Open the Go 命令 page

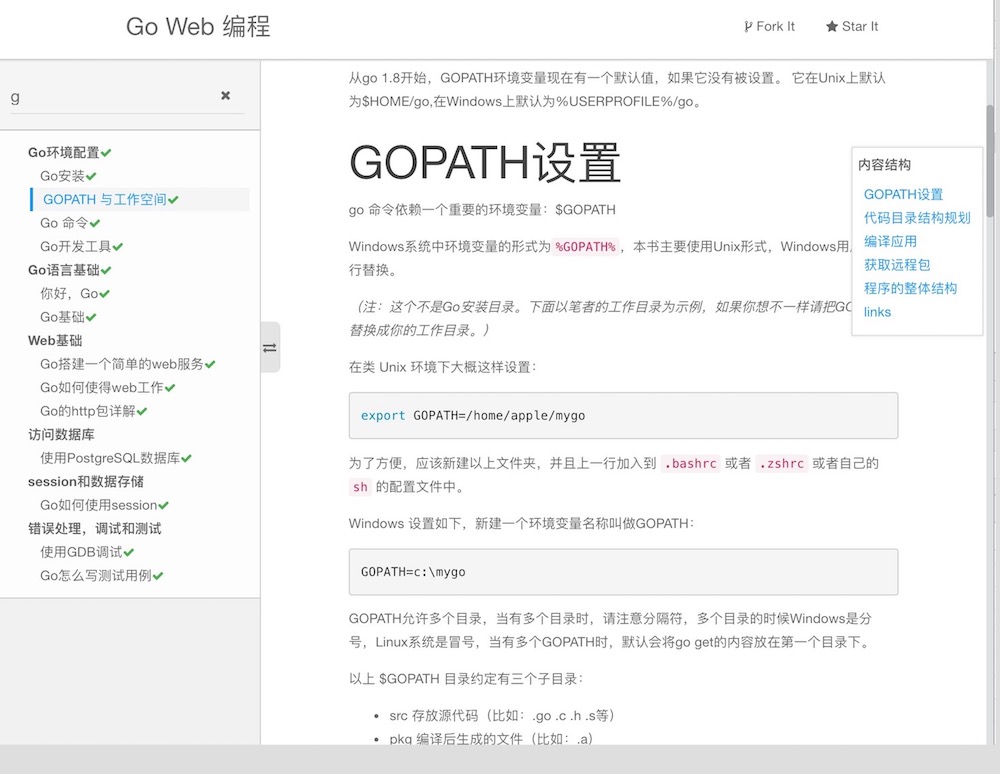(64, 223)
